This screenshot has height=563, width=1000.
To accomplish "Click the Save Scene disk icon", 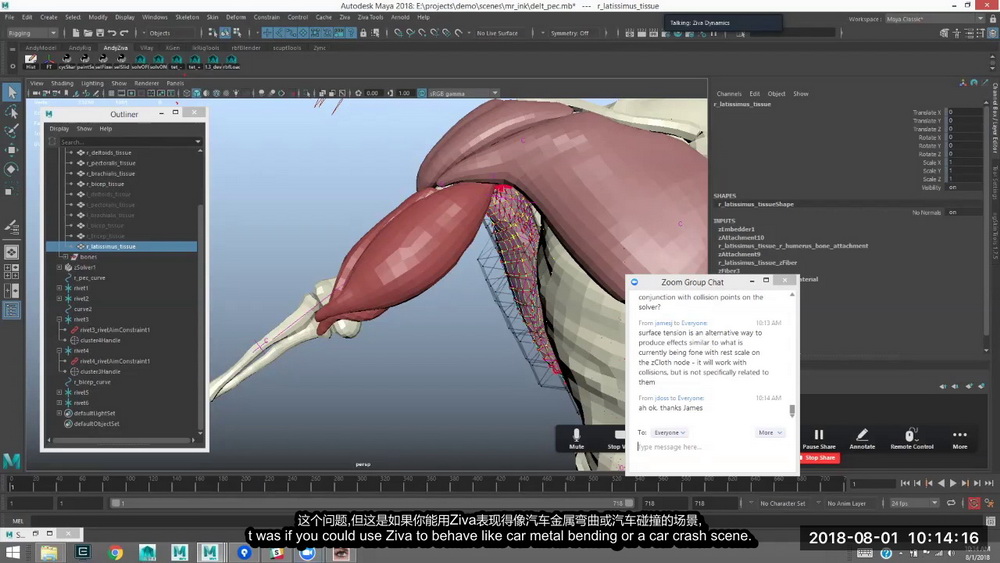I will point(99,33).
